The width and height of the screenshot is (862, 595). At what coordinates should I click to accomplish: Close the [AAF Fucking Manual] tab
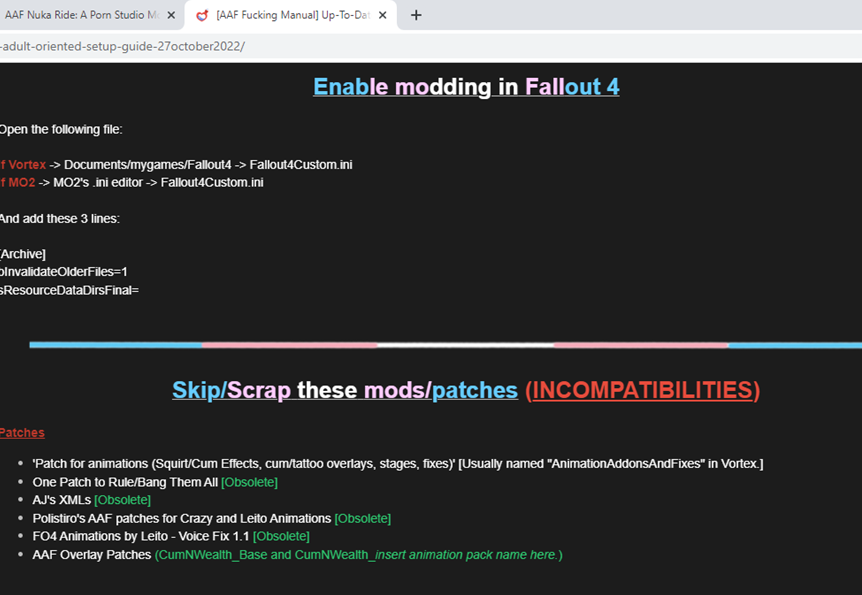382,16
